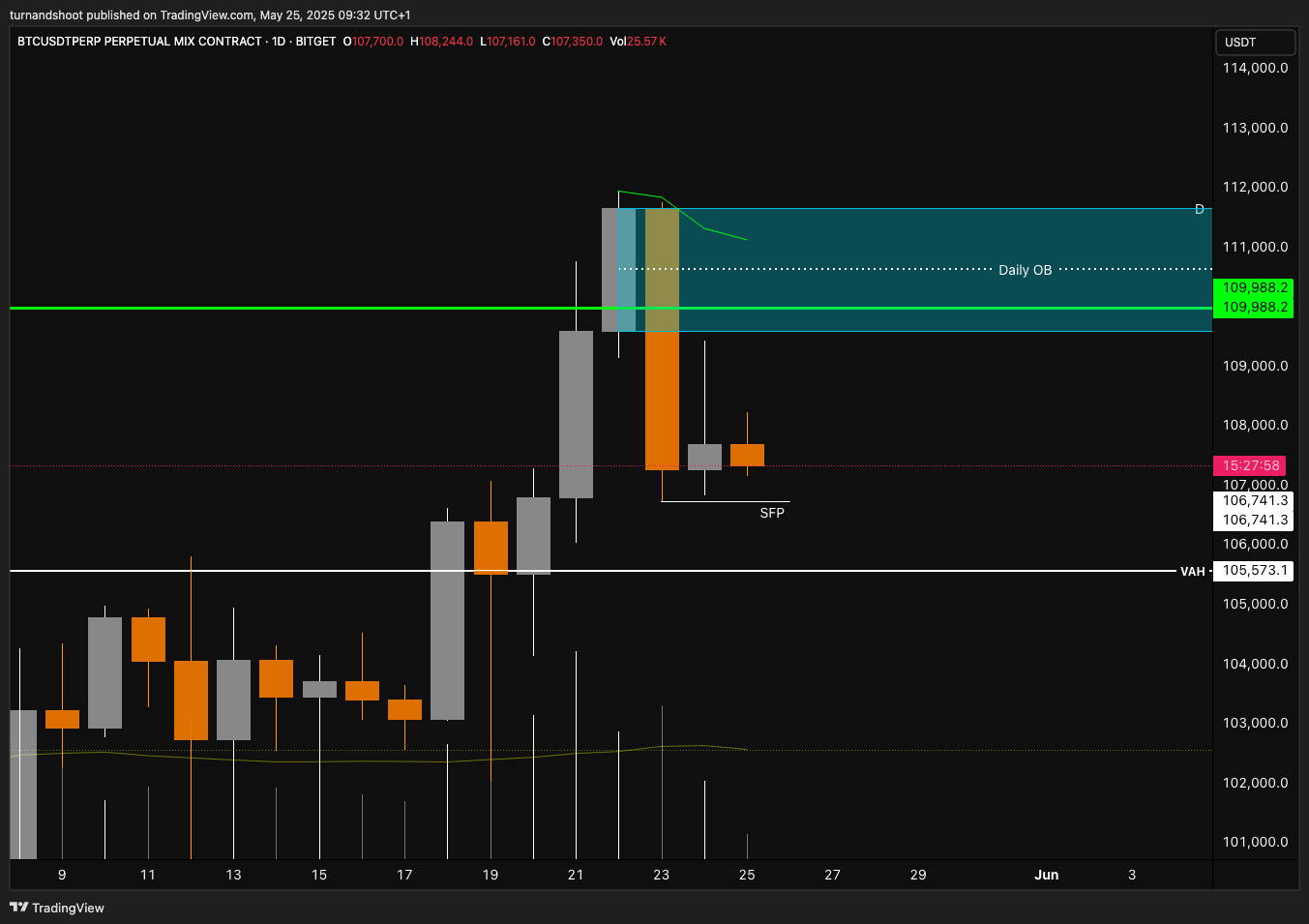This screenshot has width=1309, height=924.
Task: Click the date label 13 on time axis
Action: tap(233, 875)
